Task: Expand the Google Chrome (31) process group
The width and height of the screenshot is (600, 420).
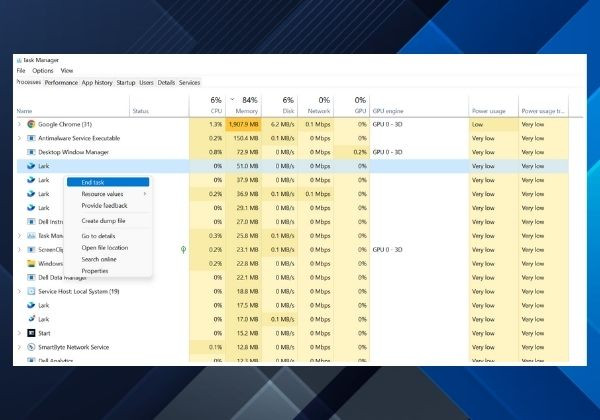Action: [x=19, y=124]
